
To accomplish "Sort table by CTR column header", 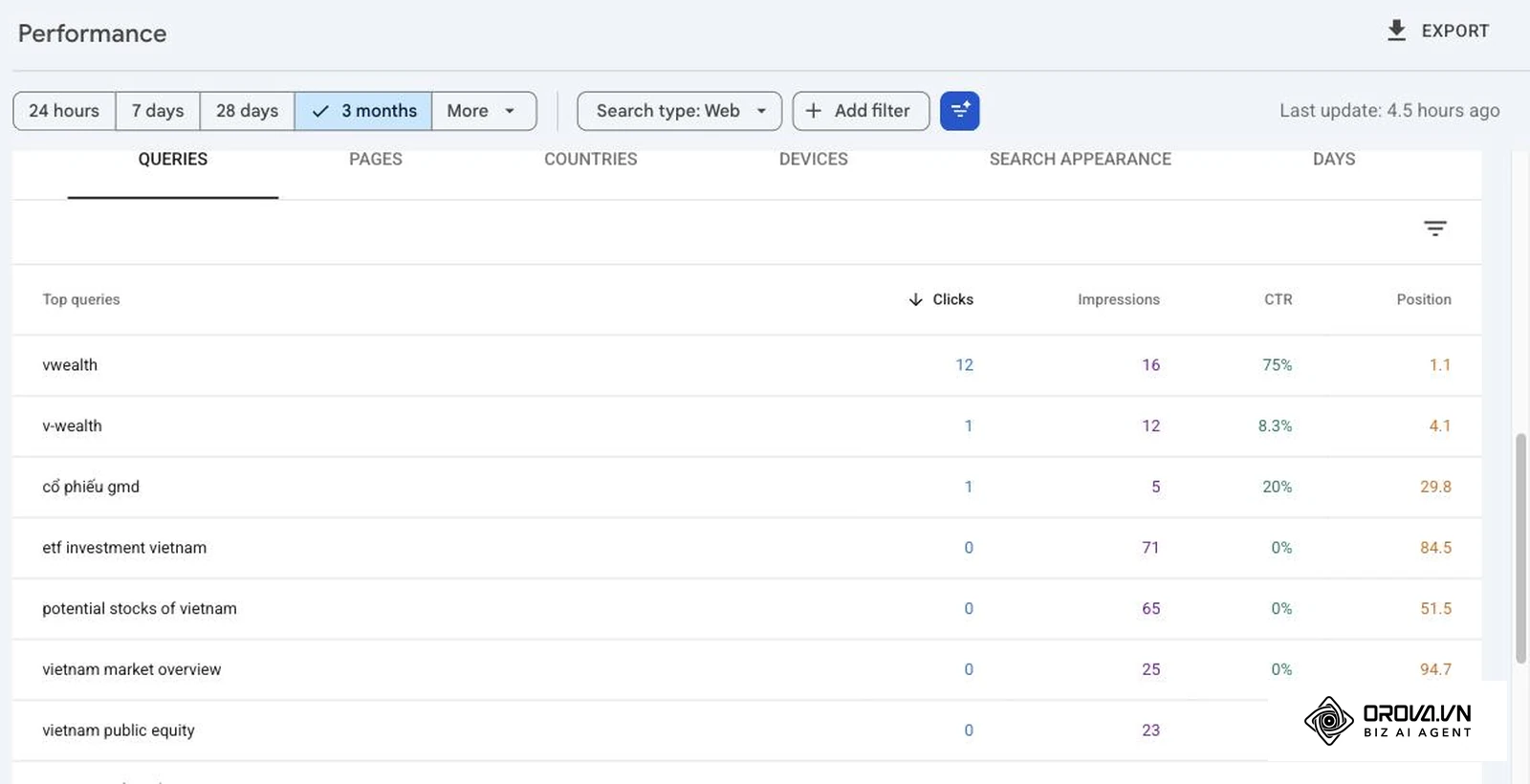I will (x=1279, y=299).
